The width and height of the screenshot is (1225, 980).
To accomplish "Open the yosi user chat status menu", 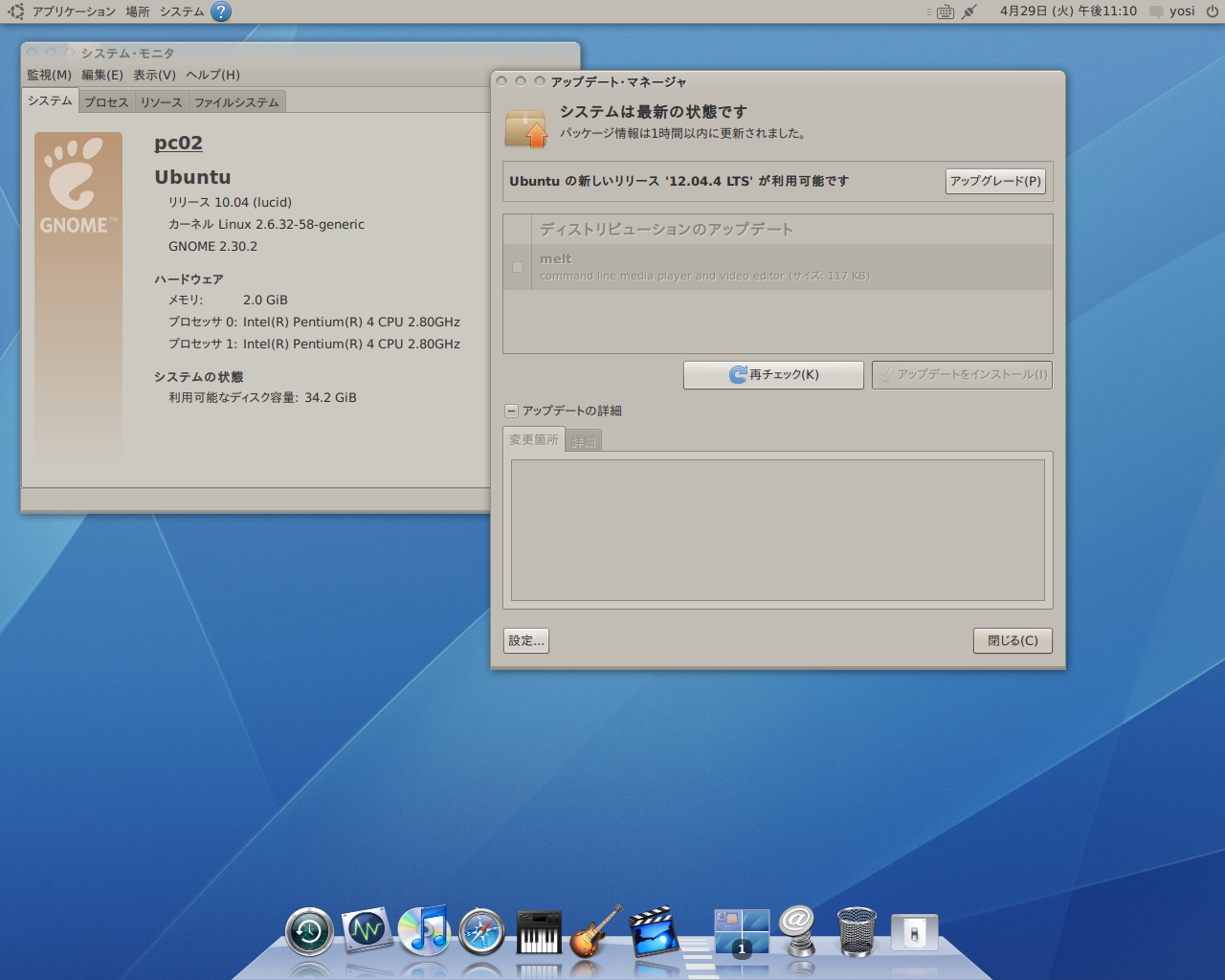I will tap(1172, 11).
